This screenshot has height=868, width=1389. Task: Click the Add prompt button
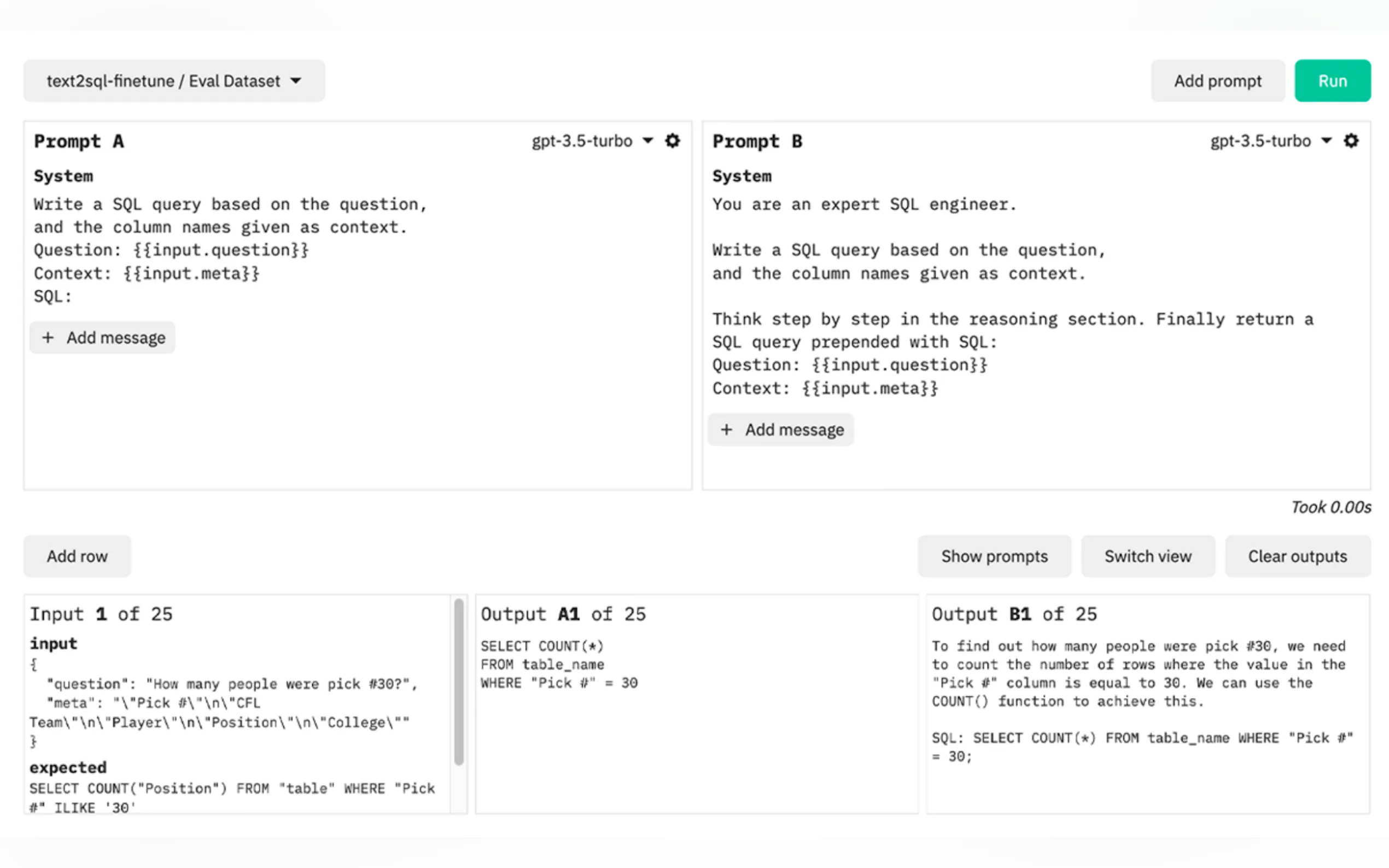pyautogui.click(x=1217, y=81)
